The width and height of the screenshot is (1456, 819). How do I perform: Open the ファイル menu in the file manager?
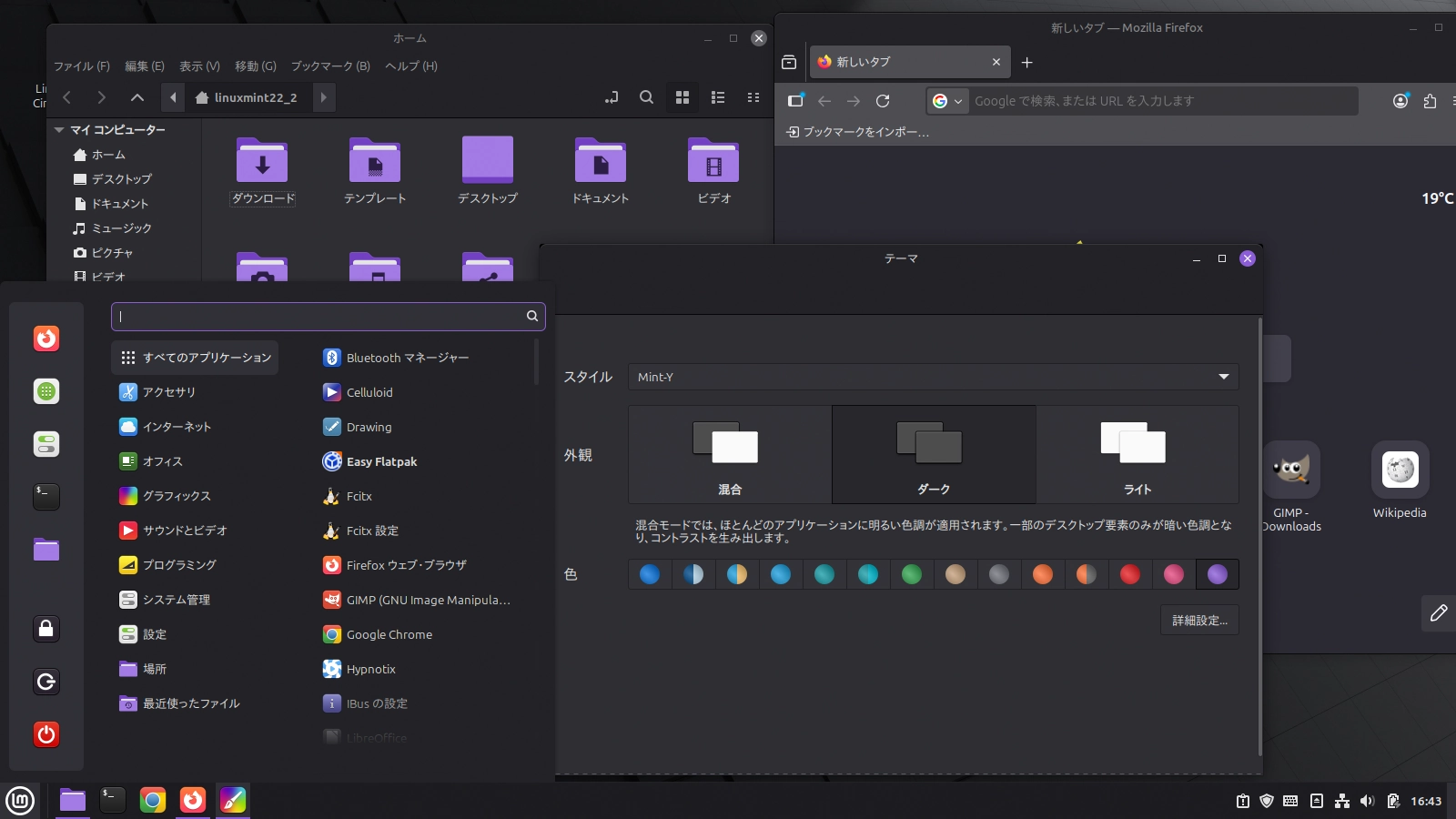click(x=82, y=66)
